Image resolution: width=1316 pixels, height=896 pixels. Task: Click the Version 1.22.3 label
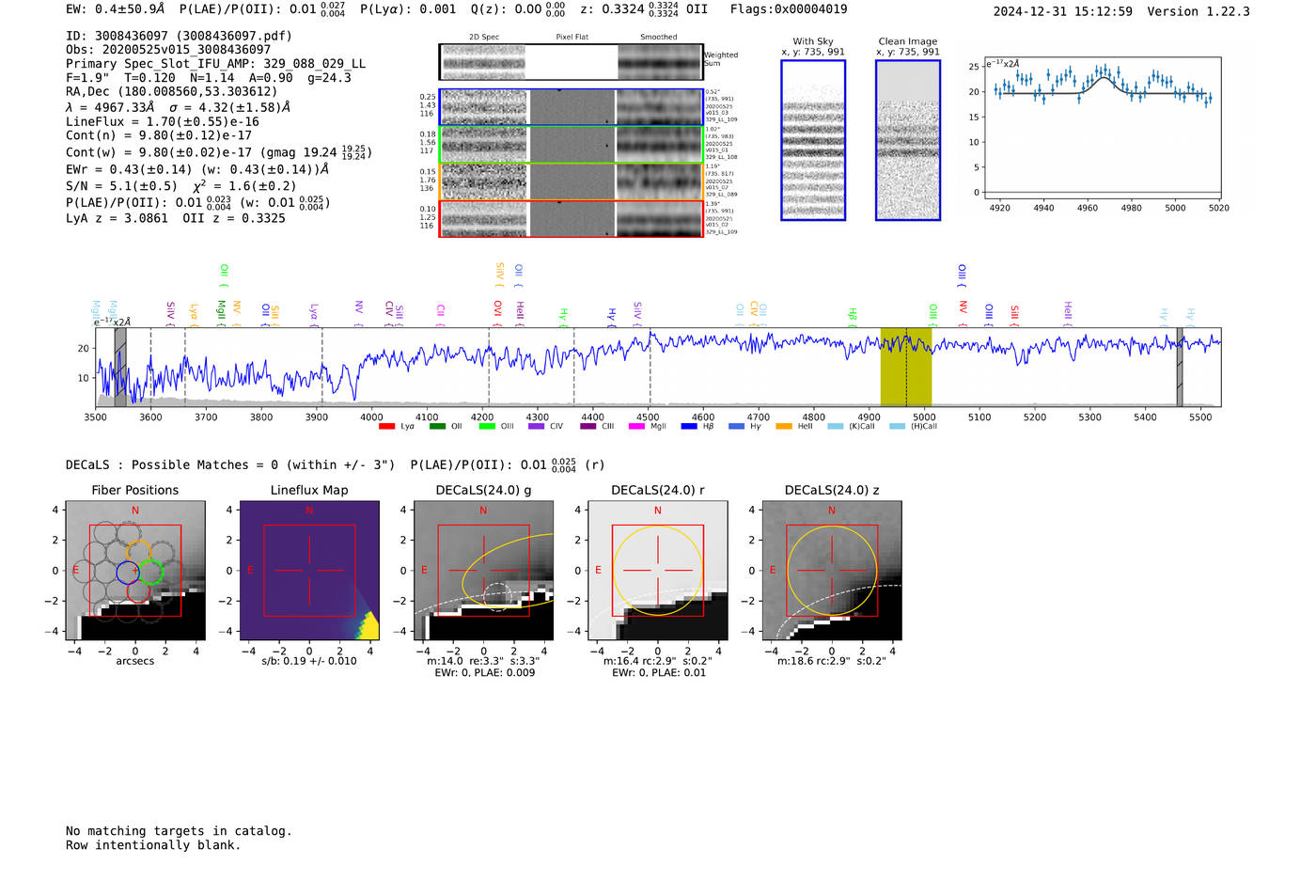[1198, 12]
